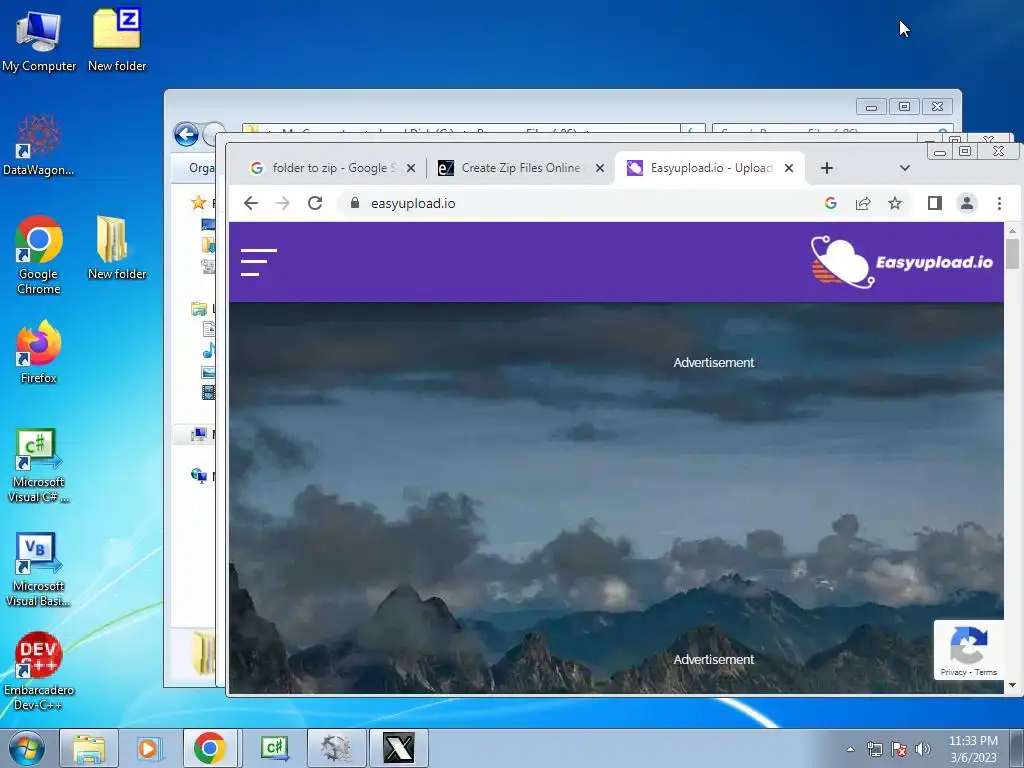1024x768 pixels.
Task: Bookmark this tab with the star
Action: (x=895, y=203)
